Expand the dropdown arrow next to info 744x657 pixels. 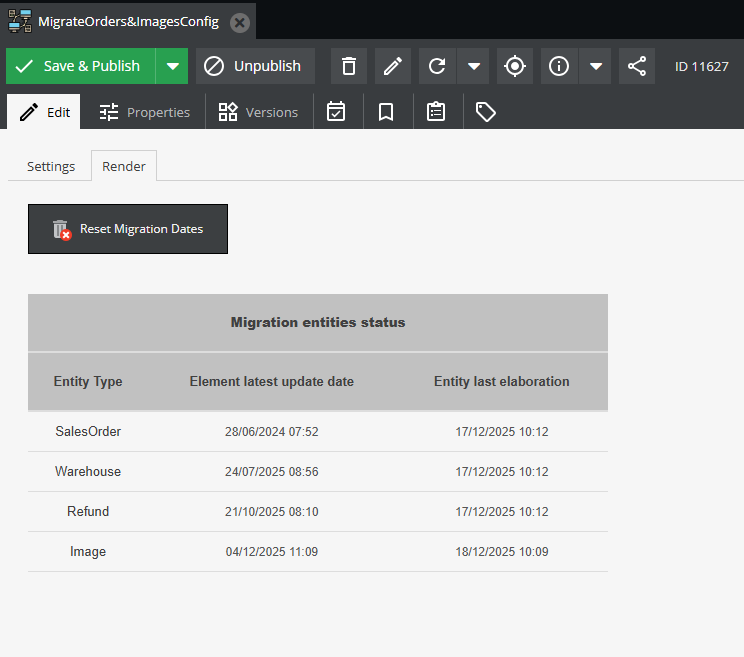click(x=596, y=66)
